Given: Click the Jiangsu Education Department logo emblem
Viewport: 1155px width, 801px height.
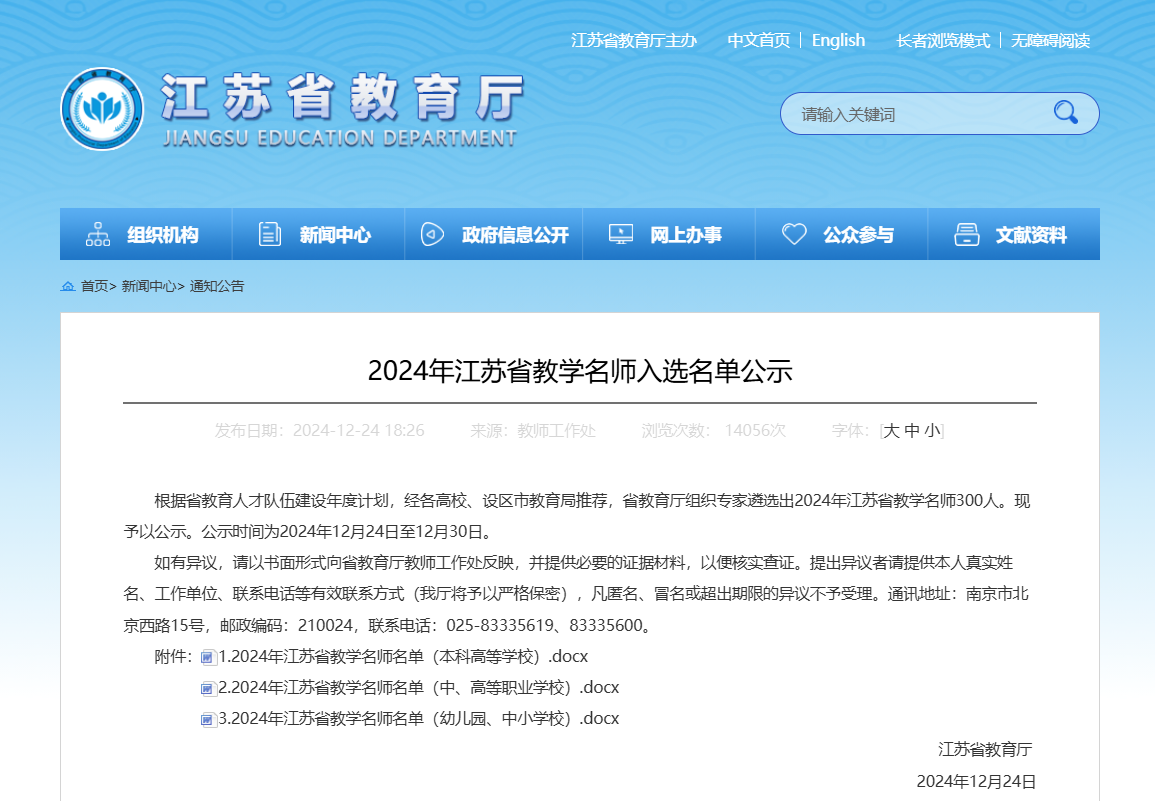Looking at the screenshot, I should (102, 109).
